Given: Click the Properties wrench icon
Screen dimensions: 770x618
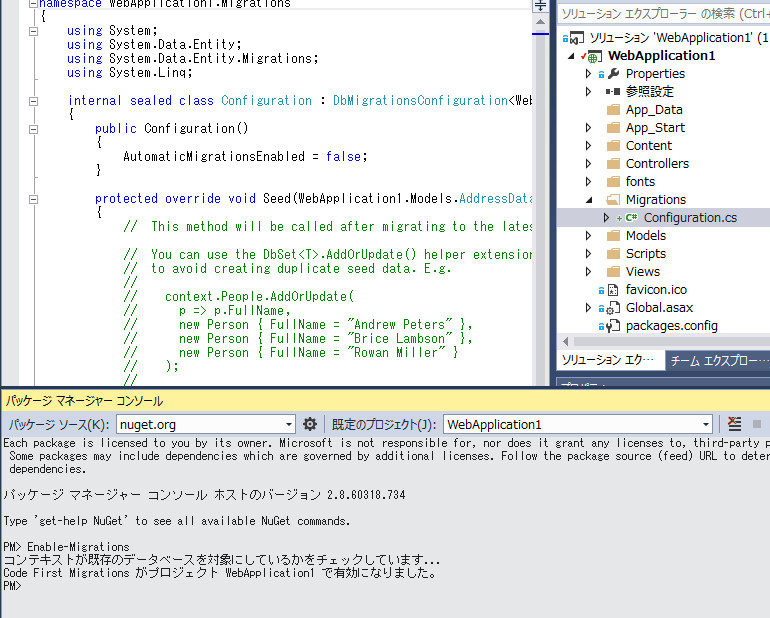Looking at the screenshot, I should [613, 74].
